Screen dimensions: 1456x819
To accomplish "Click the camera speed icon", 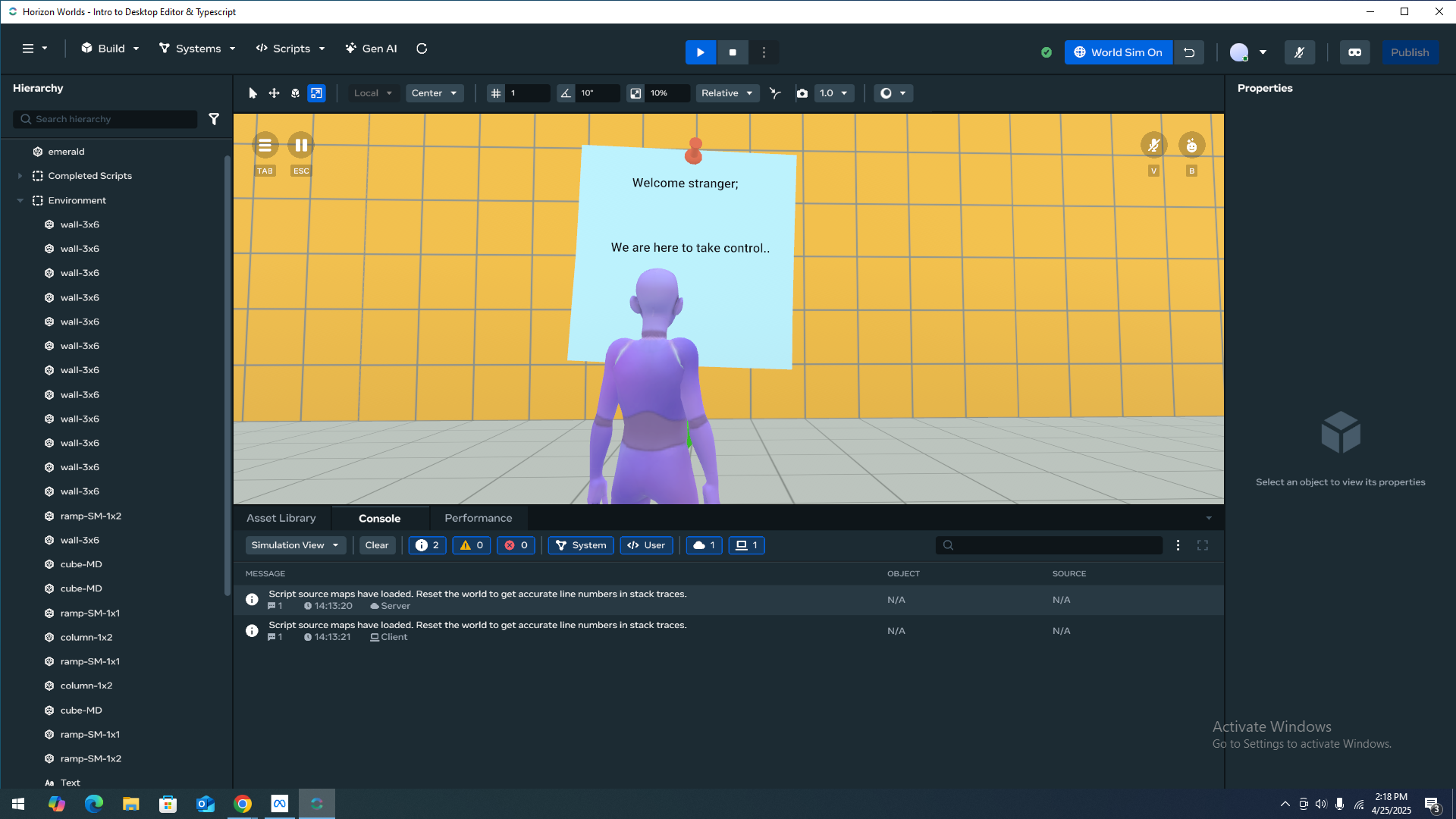I will 802,93.
